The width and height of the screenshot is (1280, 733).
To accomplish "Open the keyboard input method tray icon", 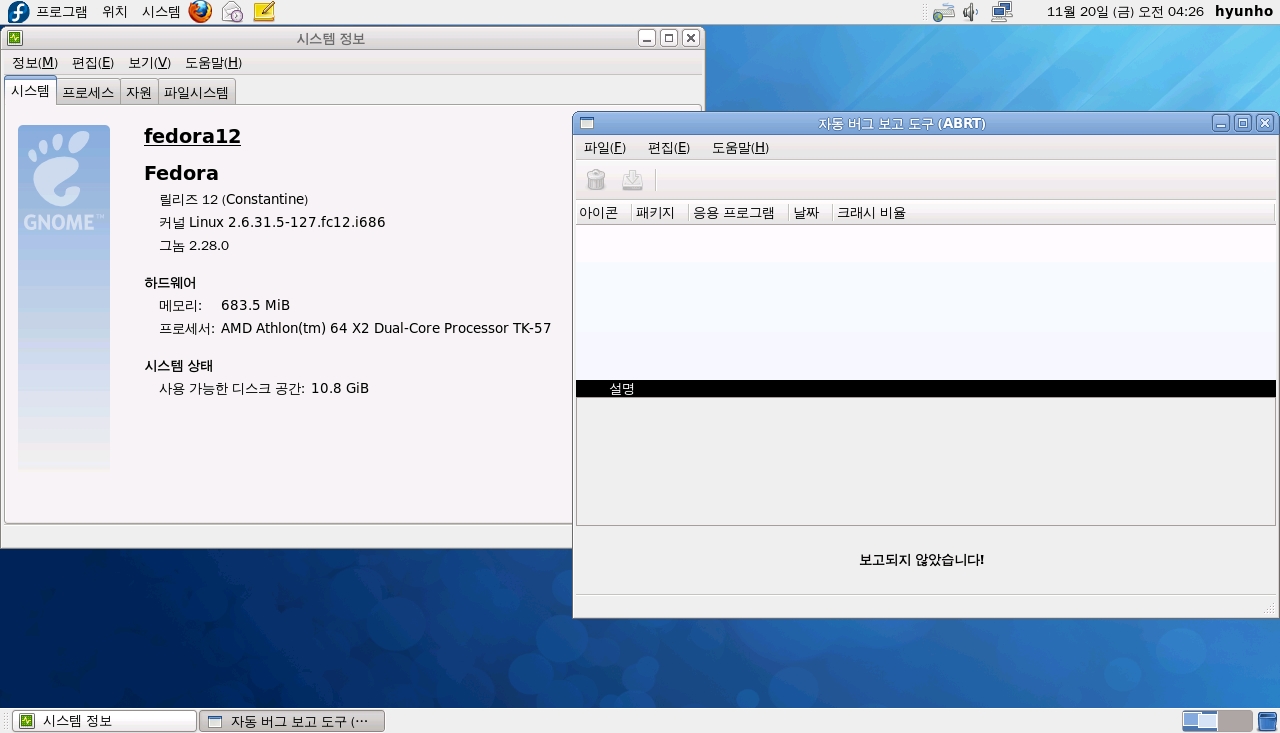I will coord(943,12).
